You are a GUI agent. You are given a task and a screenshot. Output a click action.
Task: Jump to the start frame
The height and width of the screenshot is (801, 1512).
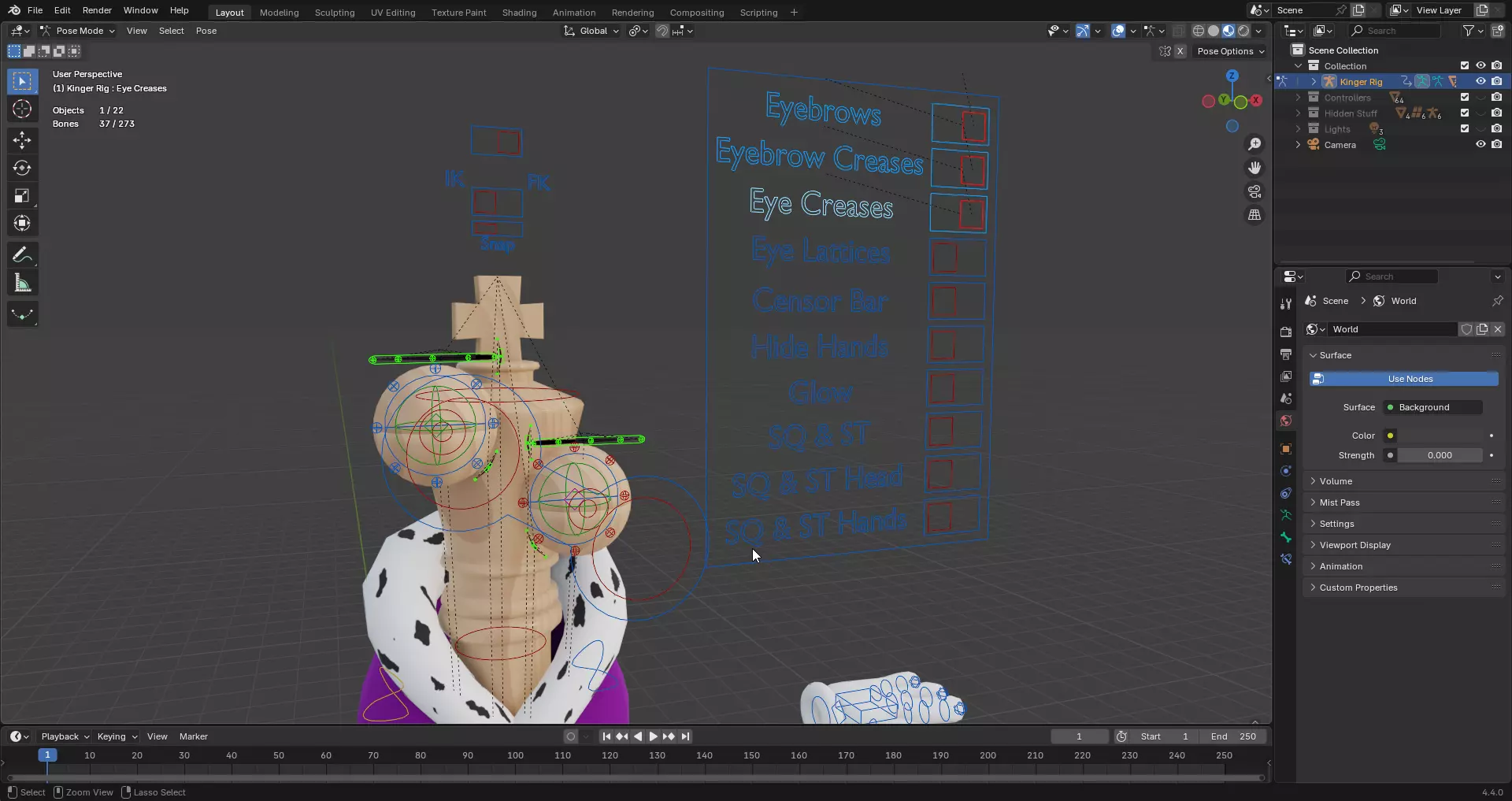pos(606,736)
